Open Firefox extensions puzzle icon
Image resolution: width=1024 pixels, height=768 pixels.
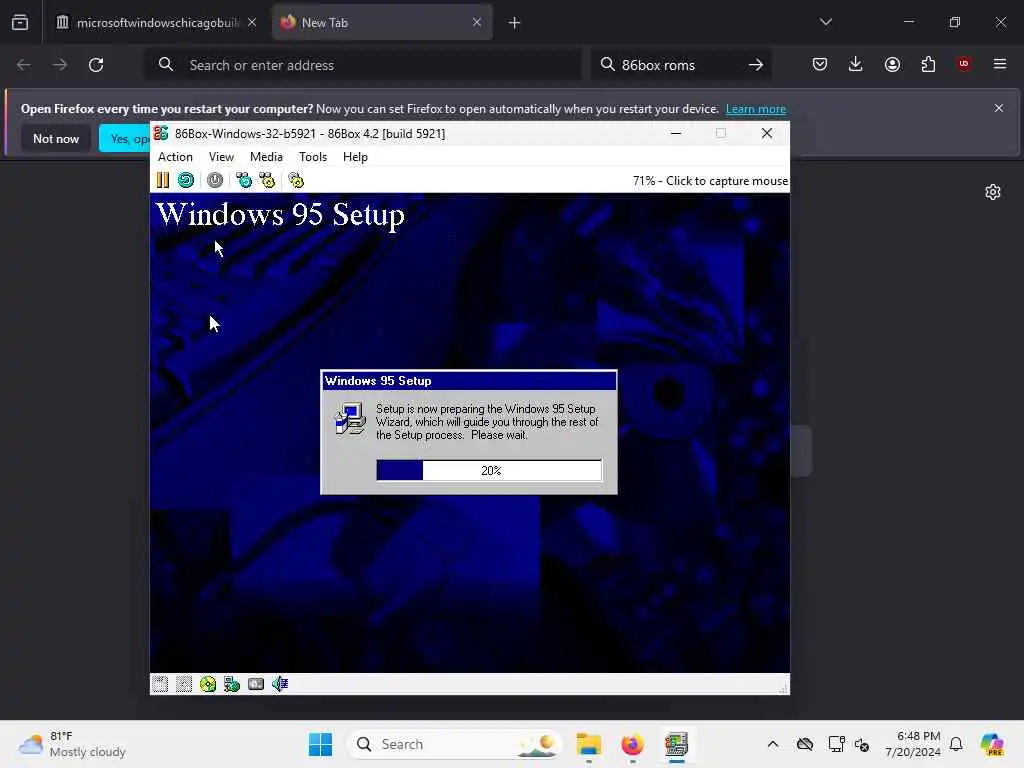pyautogui.click(x=928, y=64)
